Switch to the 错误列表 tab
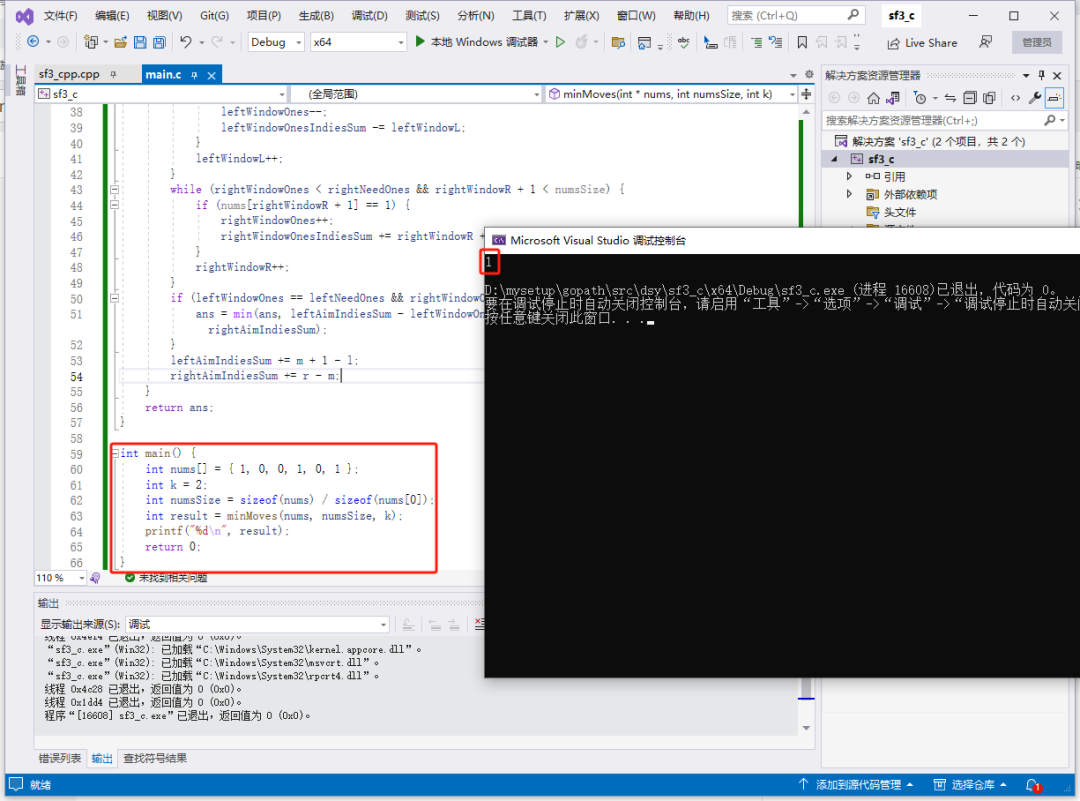This screenshot has height=801, width=1080. [x=60, y=758]
